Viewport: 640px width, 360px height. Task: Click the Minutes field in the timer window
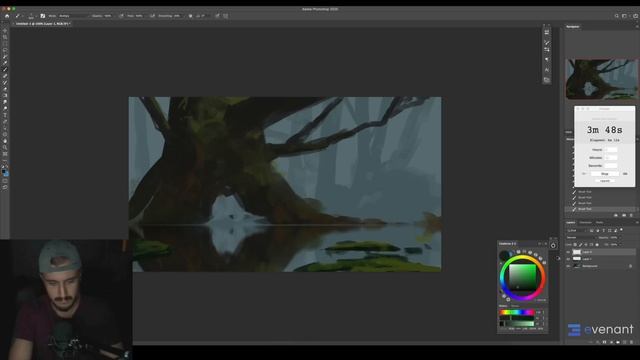coord(611,158)
